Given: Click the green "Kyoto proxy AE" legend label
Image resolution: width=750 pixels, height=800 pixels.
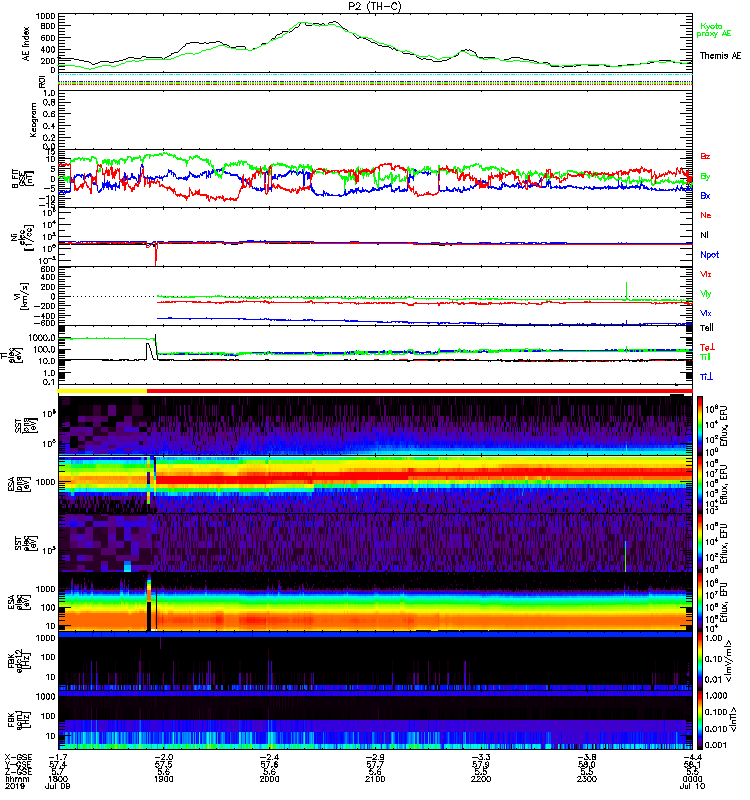Looking at the screenshot, I should click(714, 30).
